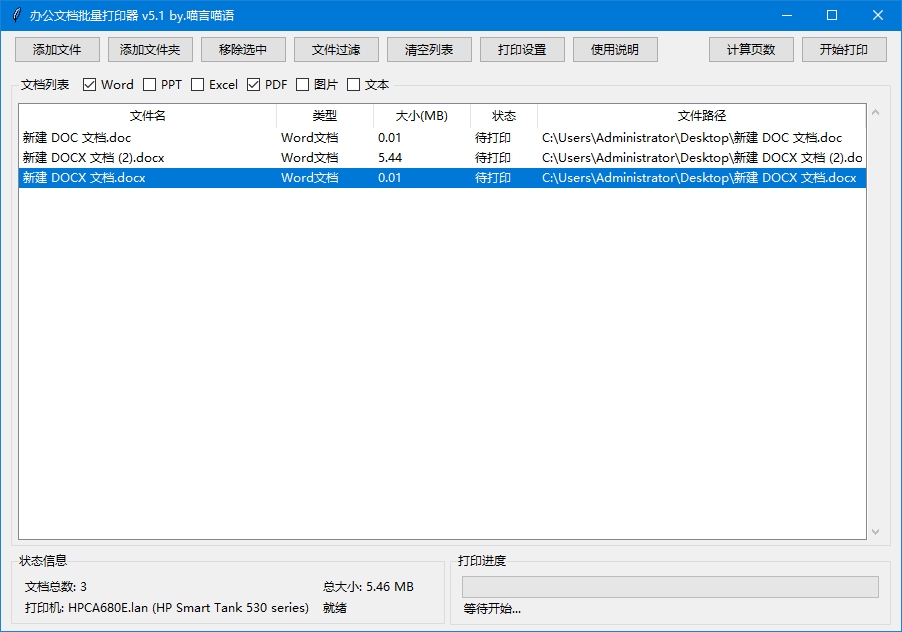
Task: Enable the 文本 filter checkbox
Action: pos(354,85)
